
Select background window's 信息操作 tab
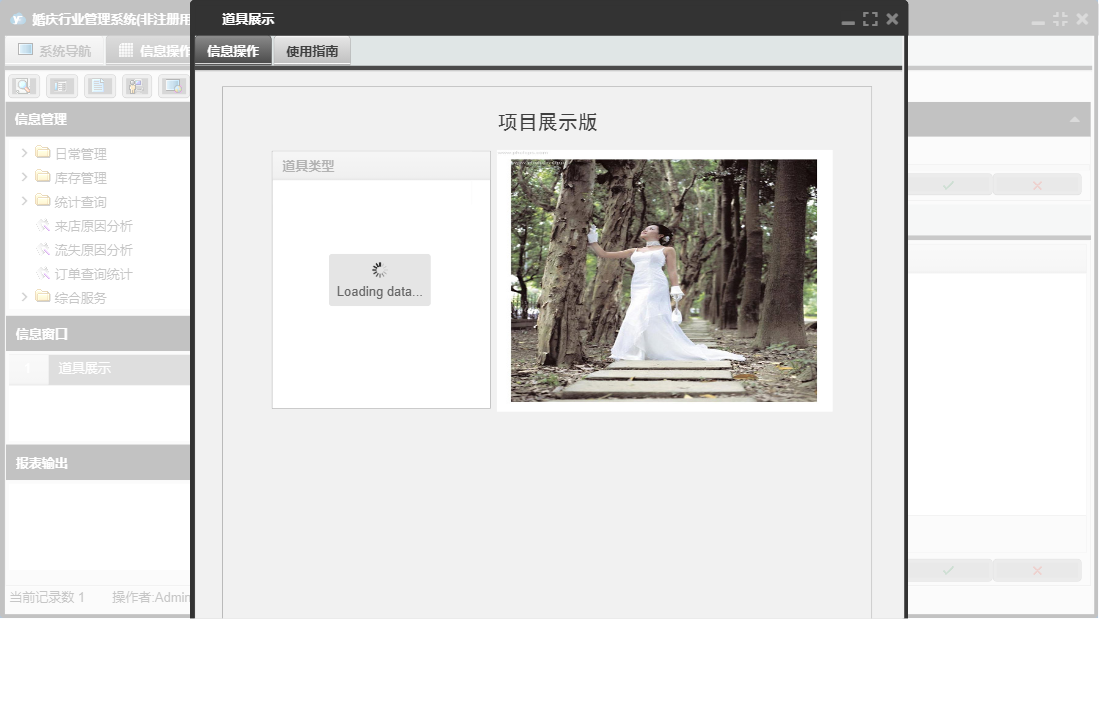coord(151,50)
